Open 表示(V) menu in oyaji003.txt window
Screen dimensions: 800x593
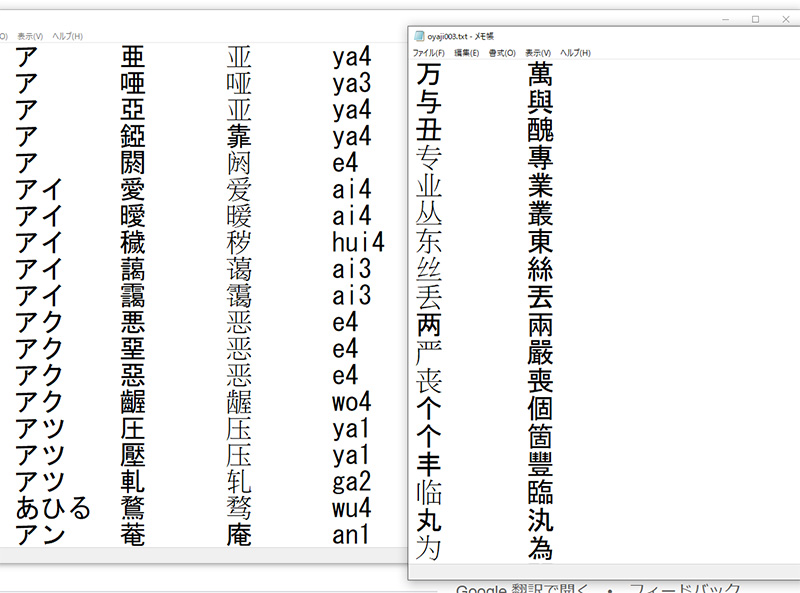[x=538, y=53]
